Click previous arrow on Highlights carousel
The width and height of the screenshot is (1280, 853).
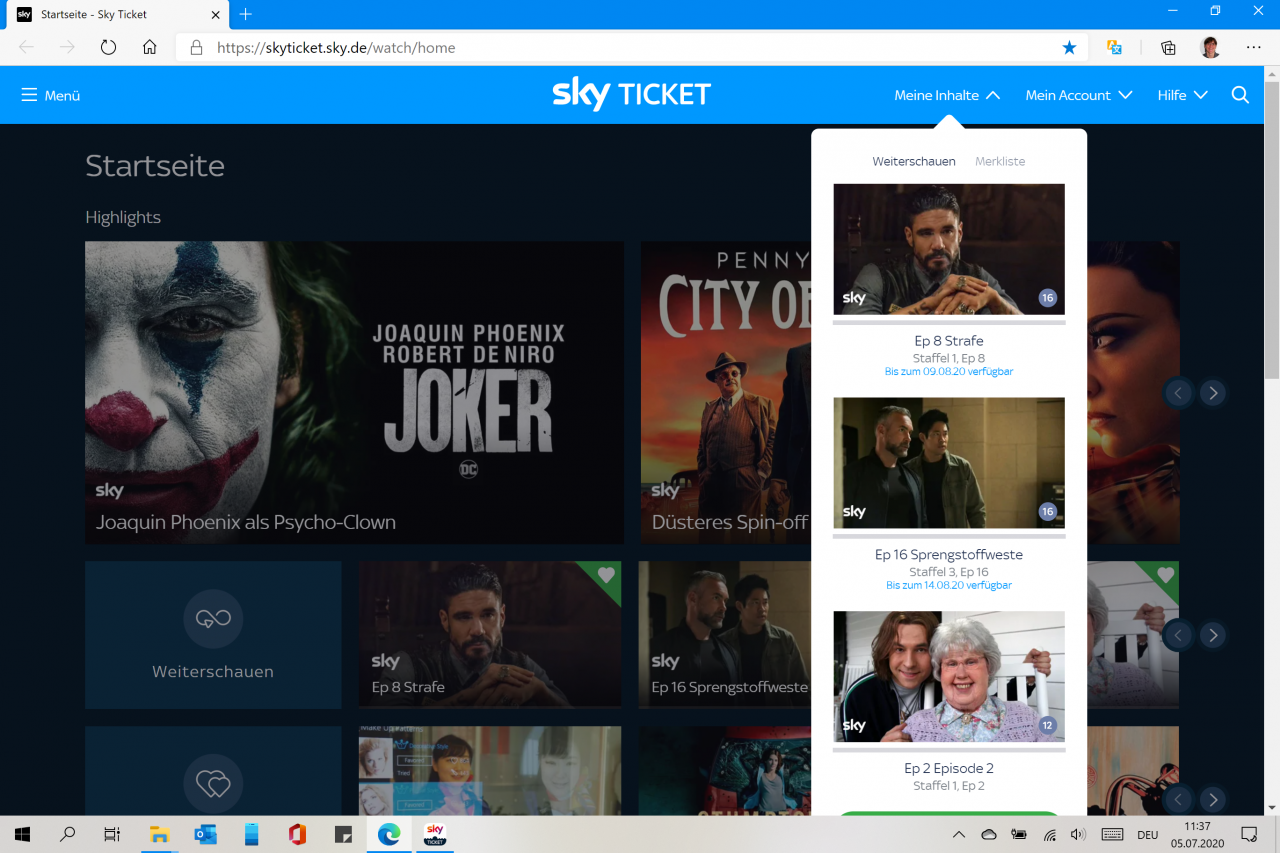pos(1178,393)
